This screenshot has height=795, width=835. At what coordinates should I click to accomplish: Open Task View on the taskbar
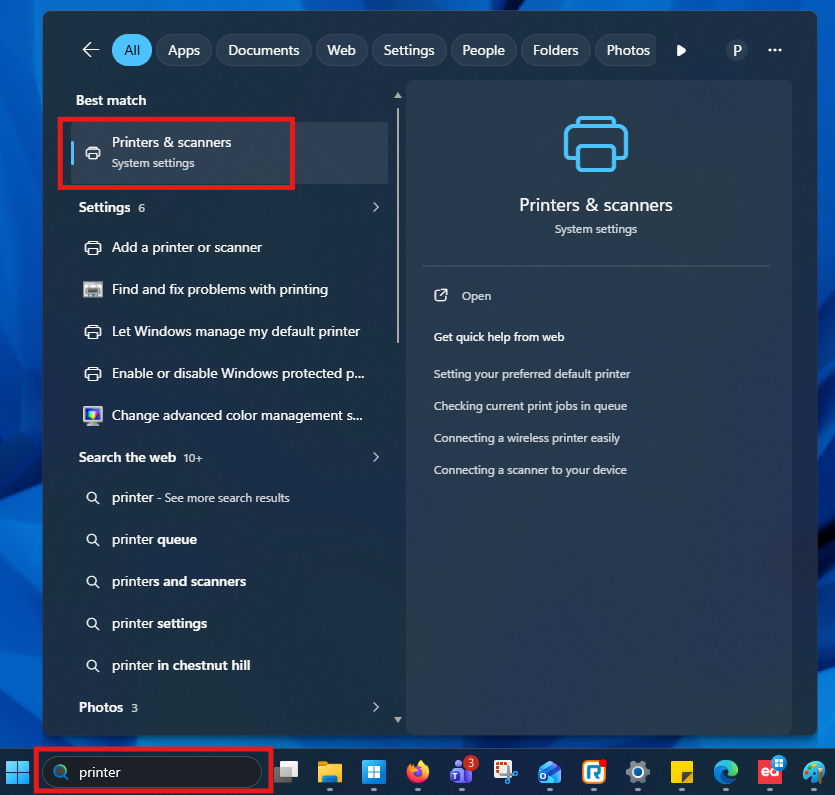(x=286, y=772)
